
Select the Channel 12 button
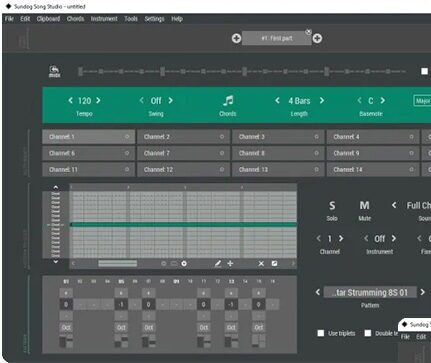[x=183, y=169]
